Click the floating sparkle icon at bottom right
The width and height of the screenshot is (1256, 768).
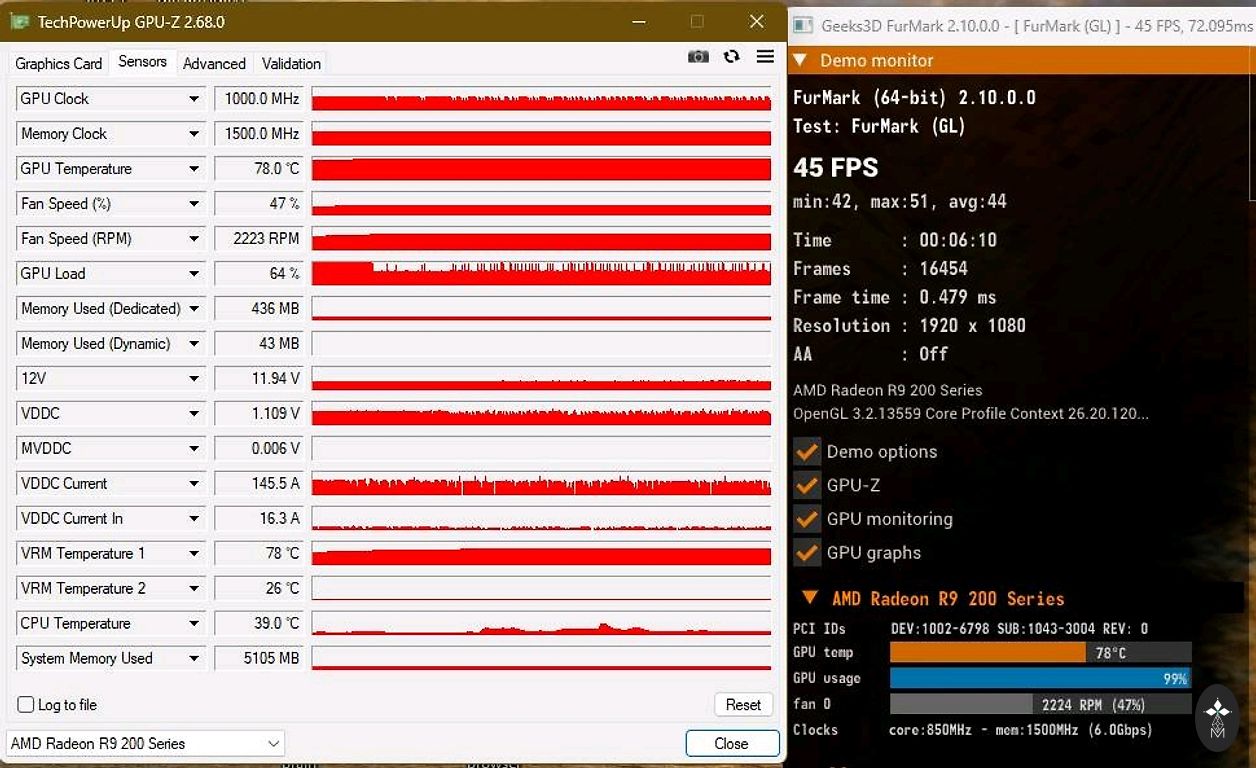(x=1217, y=712)
